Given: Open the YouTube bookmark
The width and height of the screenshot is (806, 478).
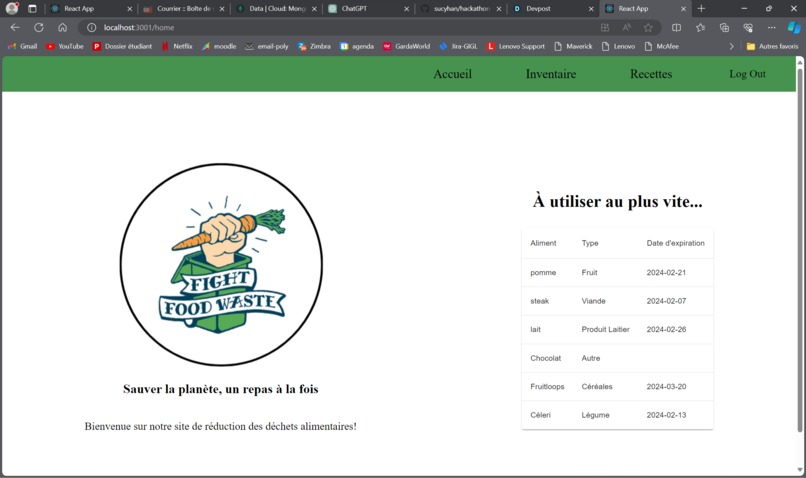Looking at the screenshot, I should (x=65, y=46).
